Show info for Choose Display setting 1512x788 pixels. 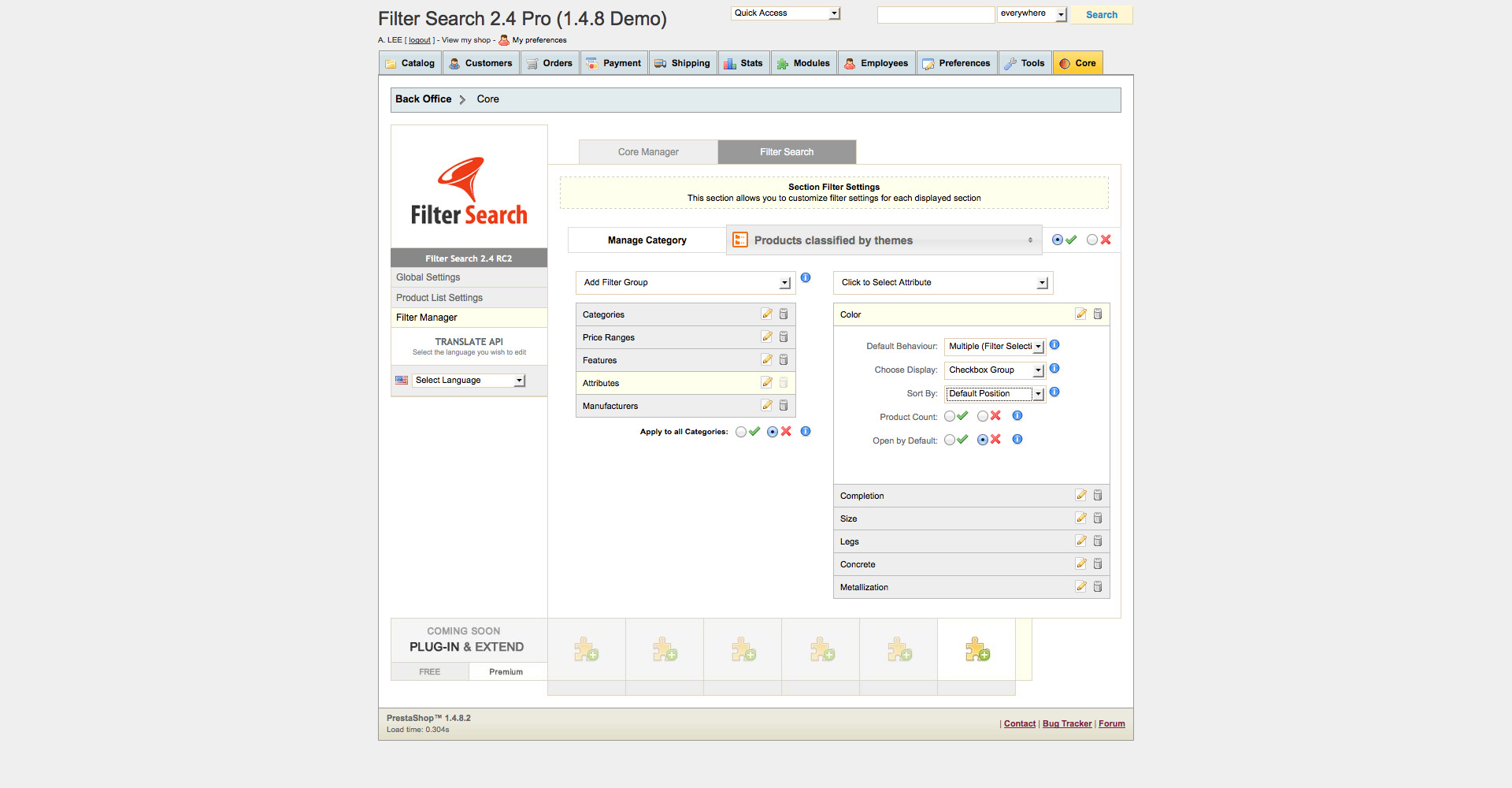1054,368
